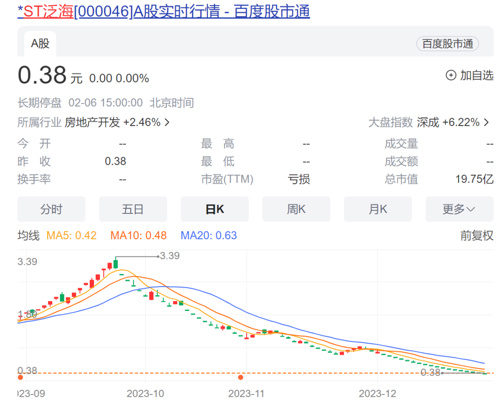This screenshot has width=500, height=400.
Task: Click the 昨收 0.38 value
Action: click(115, 161)
